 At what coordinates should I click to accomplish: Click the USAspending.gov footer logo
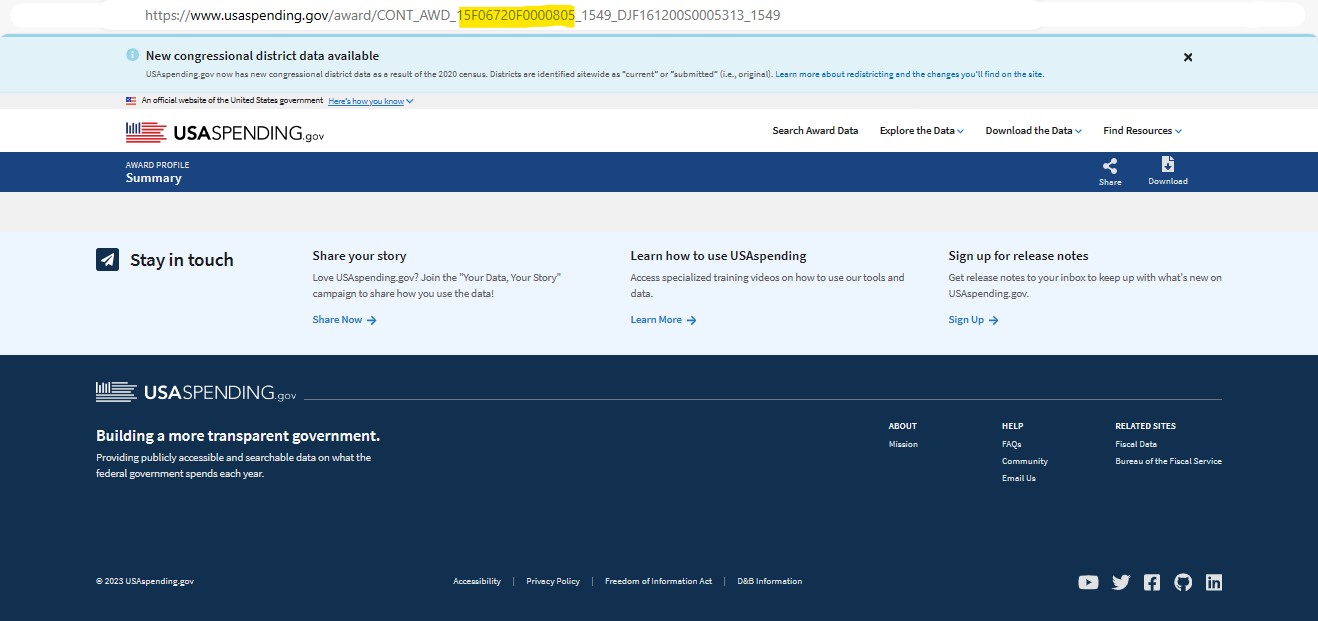click(196, 392)
